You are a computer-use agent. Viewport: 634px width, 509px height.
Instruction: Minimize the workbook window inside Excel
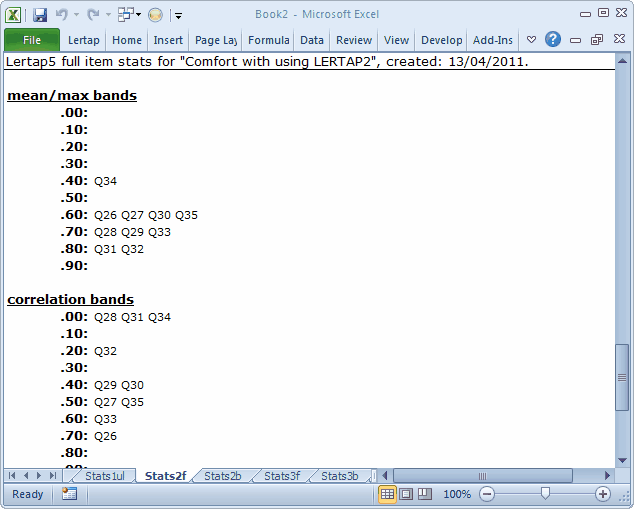575,40
